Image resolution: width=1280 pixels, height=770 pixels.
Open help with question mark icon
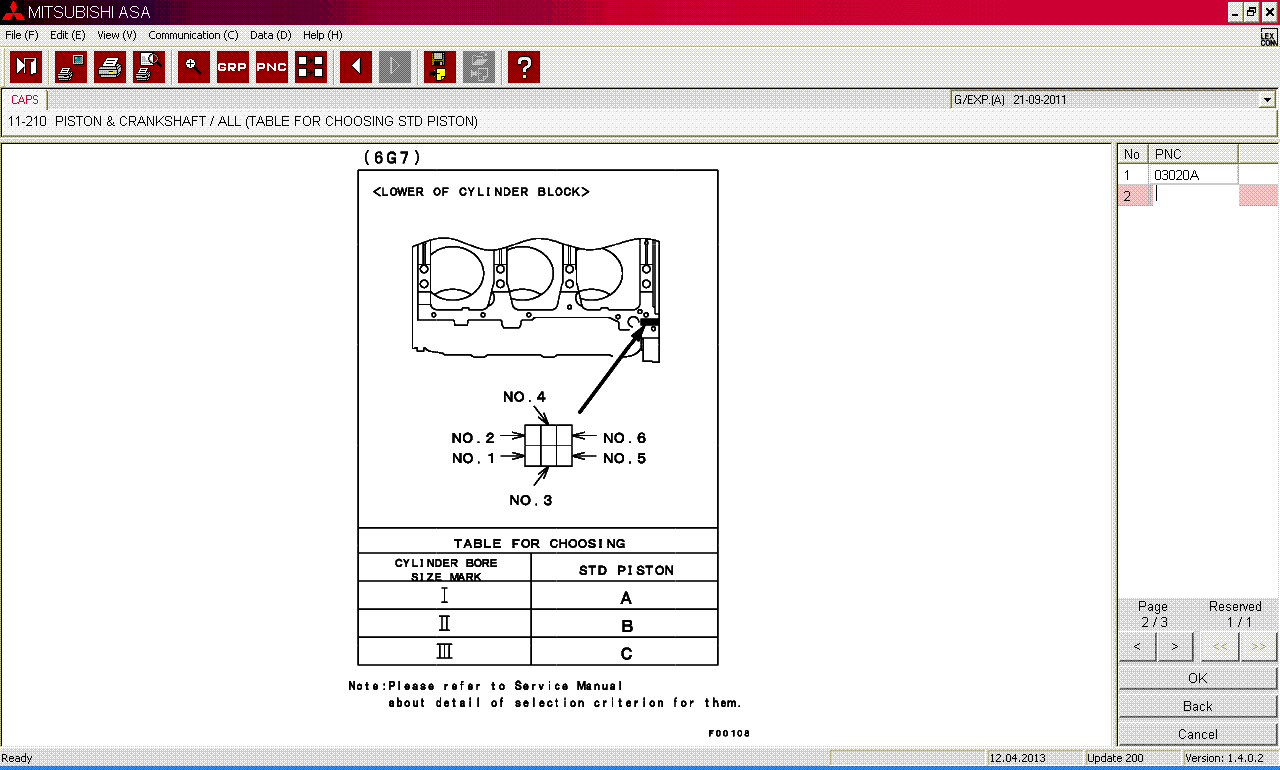pyautogui.click(x=523, y=67)
